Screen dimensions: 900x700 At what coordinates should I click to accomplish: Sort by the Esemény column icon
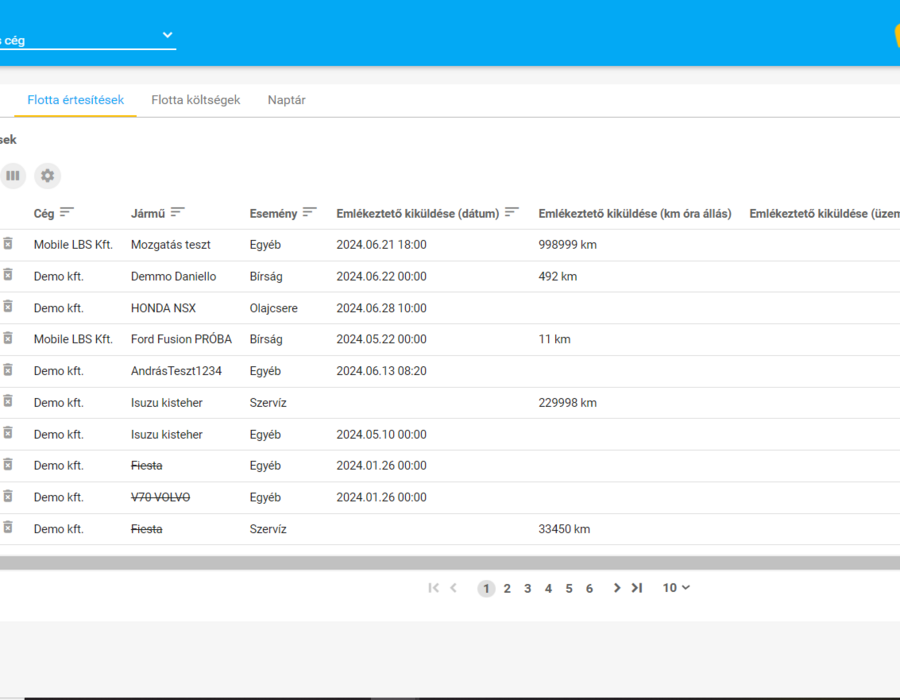[309, 212]
